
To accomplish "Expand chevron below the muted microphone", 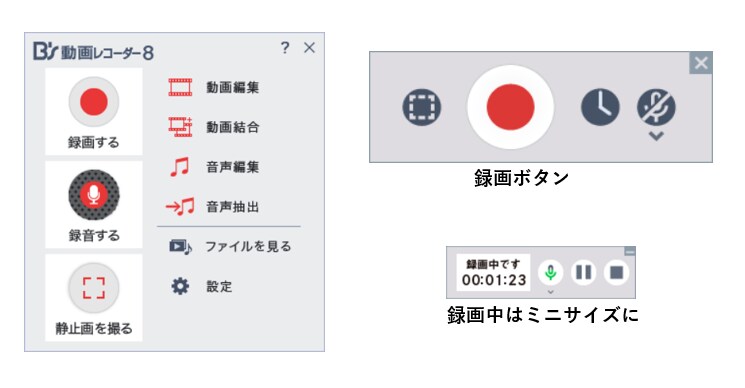I will click(x=656, y=136).
